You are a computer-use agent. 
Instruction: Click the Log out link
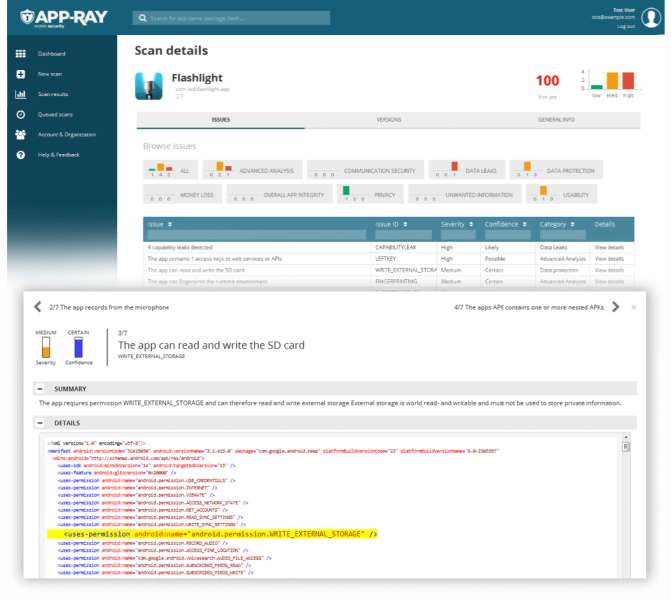[626, 26]
